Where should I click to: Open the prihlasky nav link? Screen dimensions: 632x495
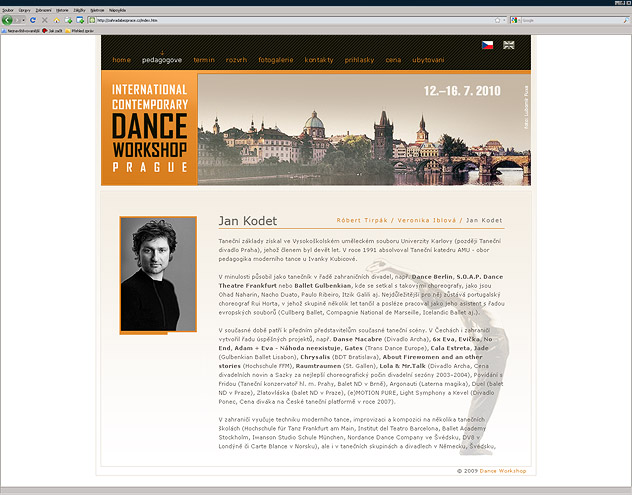pos(359,60)
